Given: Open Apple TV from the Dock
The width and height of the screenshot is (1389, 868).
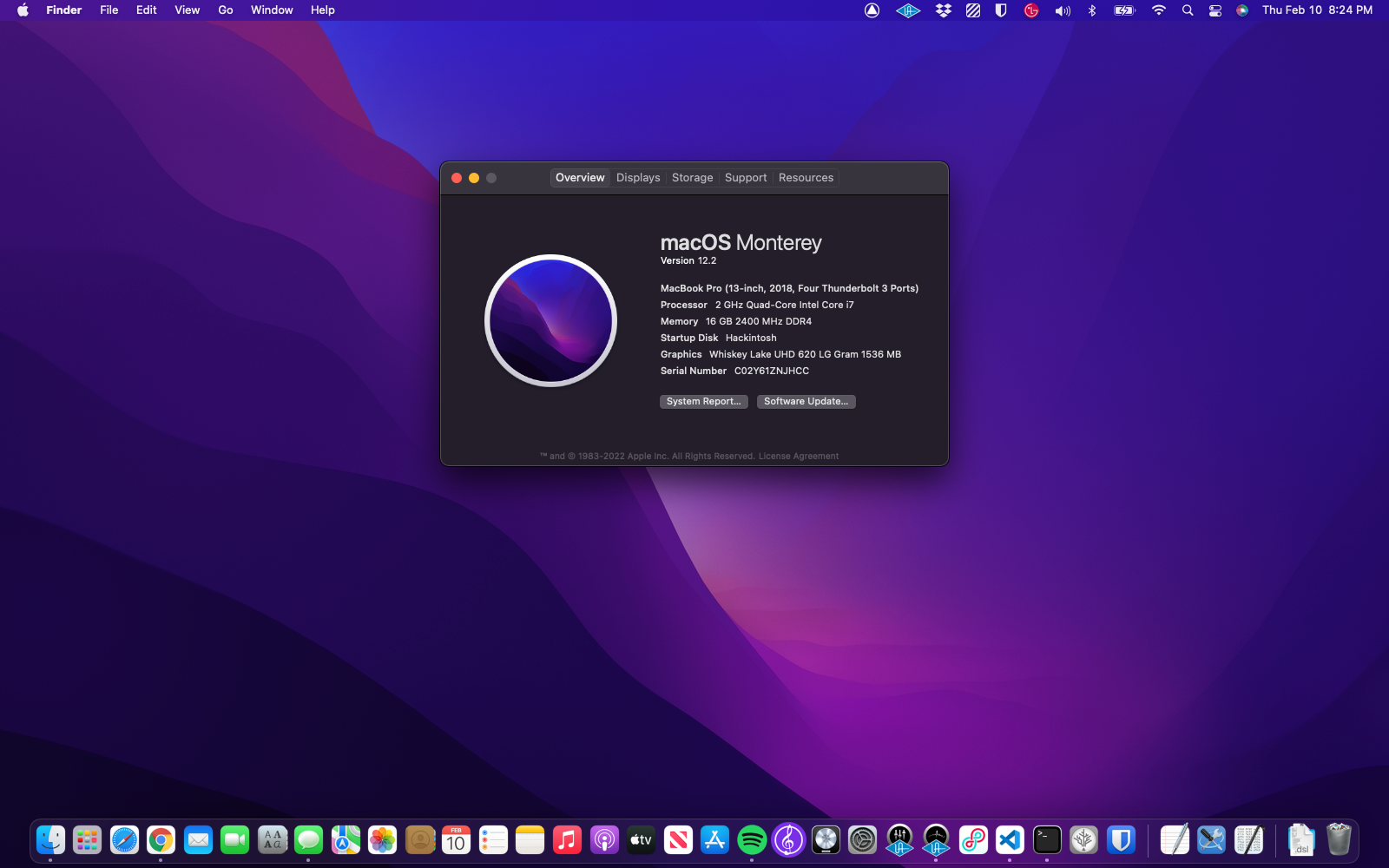Looking at the screenshot, I should pos(641,839).
